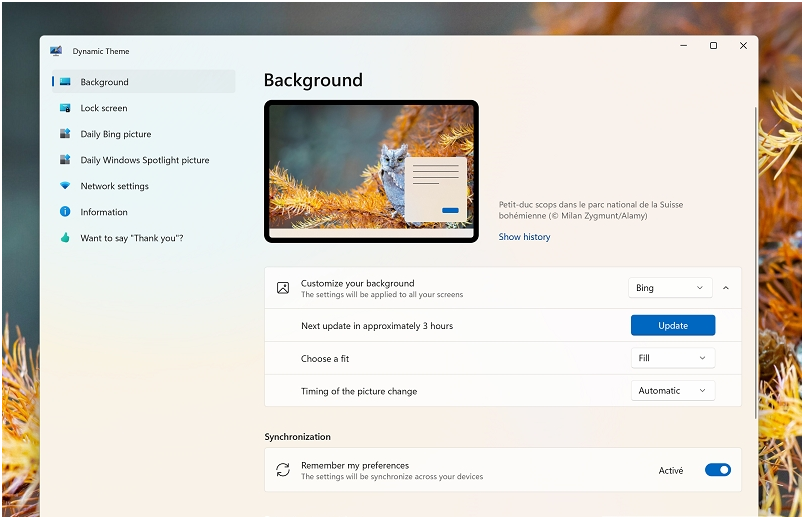Click the Network settings wifi icon
Screen dimensions: 804x517
65,186
